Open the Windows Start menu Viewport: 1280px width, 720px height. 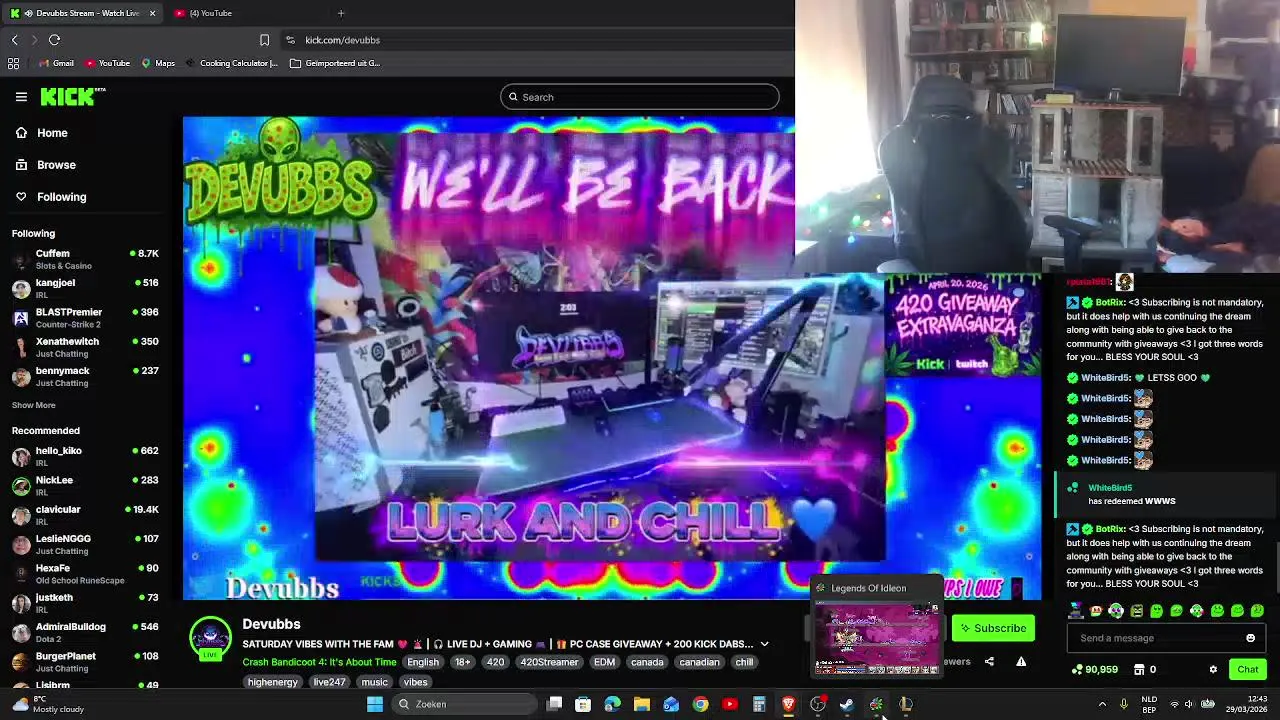(375, 704)
